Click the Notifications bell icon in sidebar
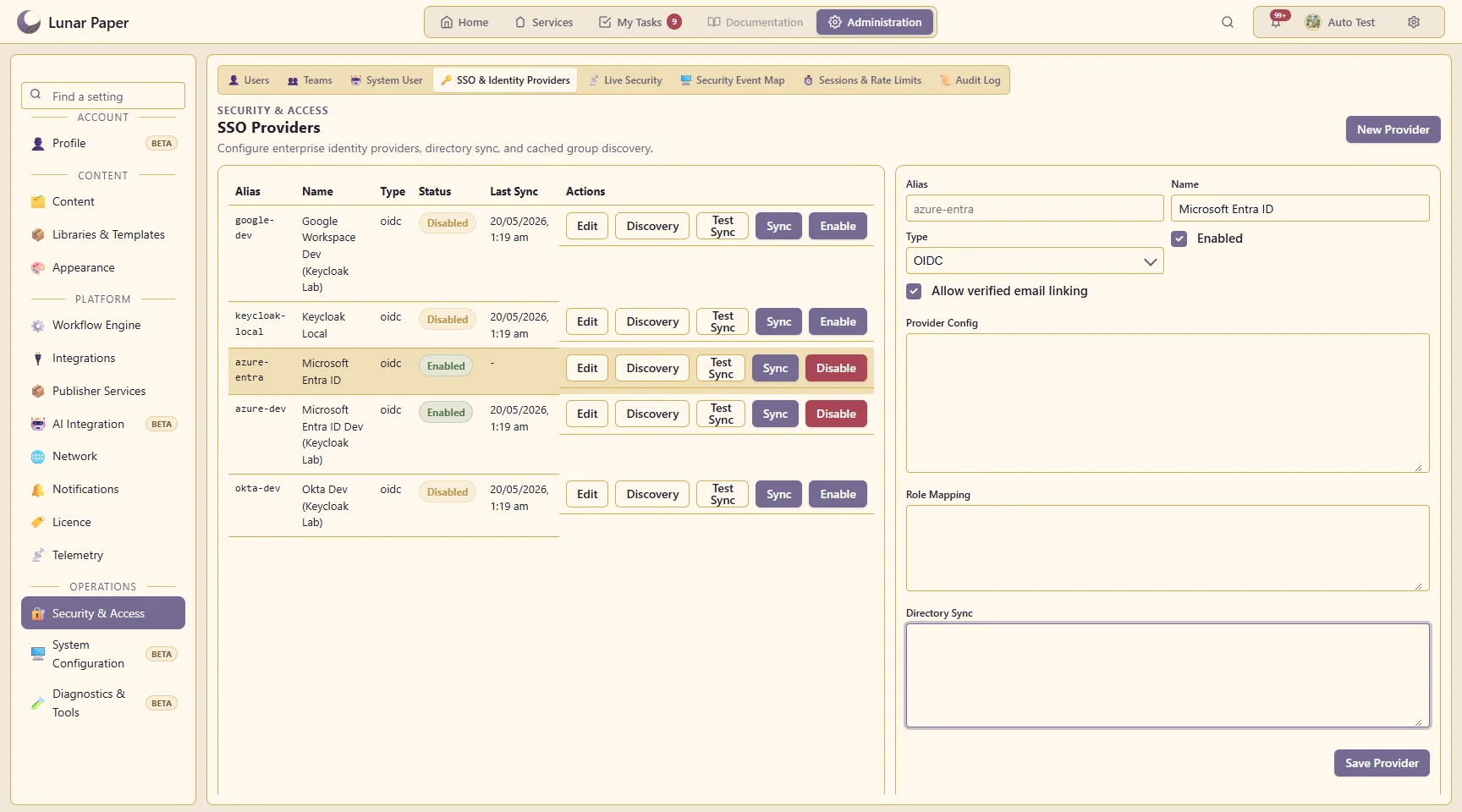 pos(38,490)
